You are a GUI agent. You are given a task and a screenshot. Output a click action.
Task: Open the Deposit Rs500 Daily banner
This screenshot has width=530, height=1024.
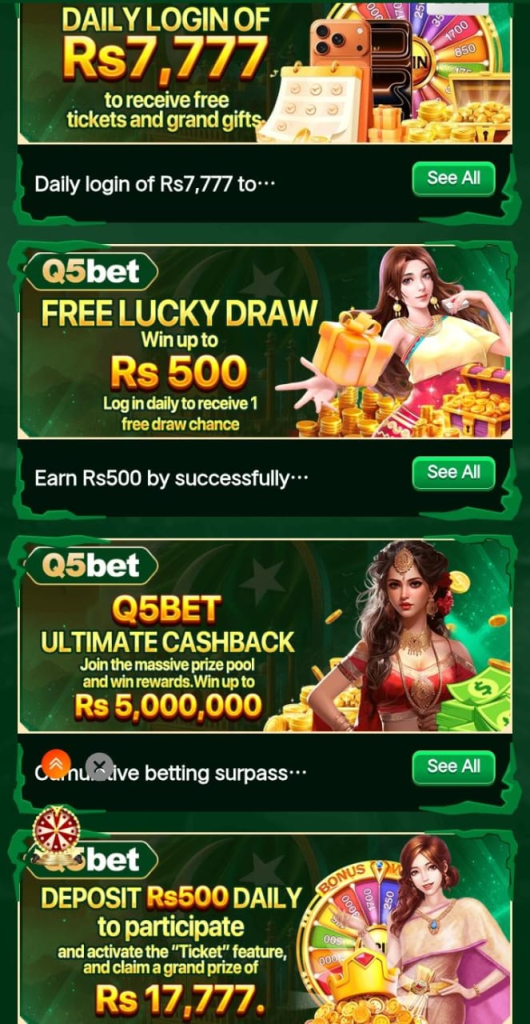264,929
